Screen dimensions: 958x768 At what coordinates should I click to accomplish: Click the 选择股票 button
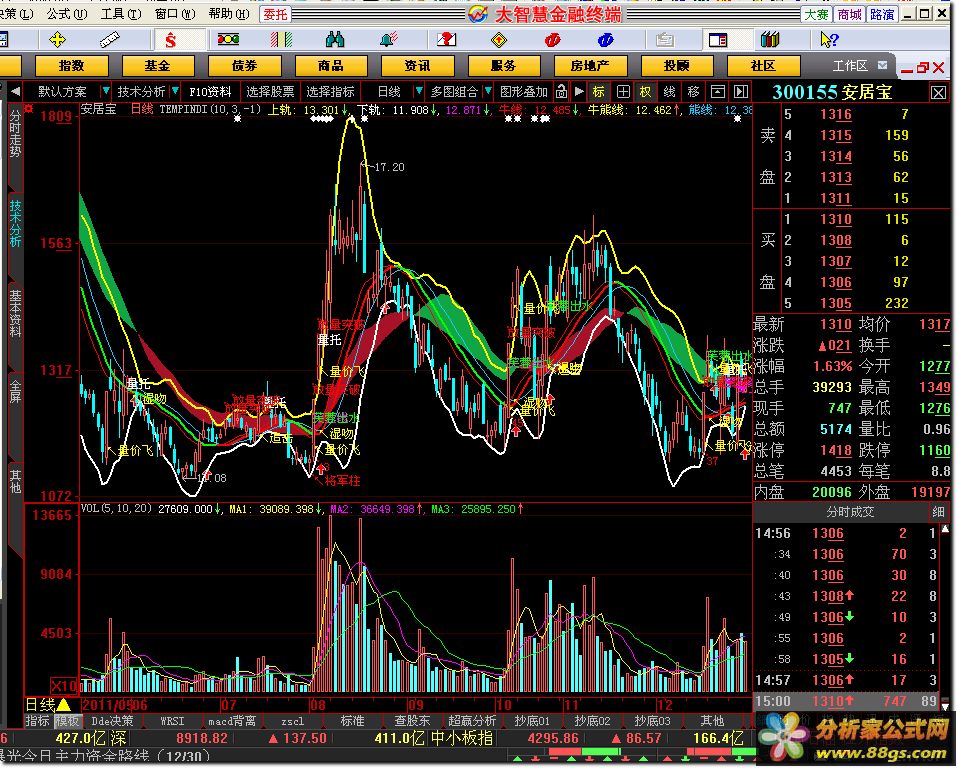270,92
